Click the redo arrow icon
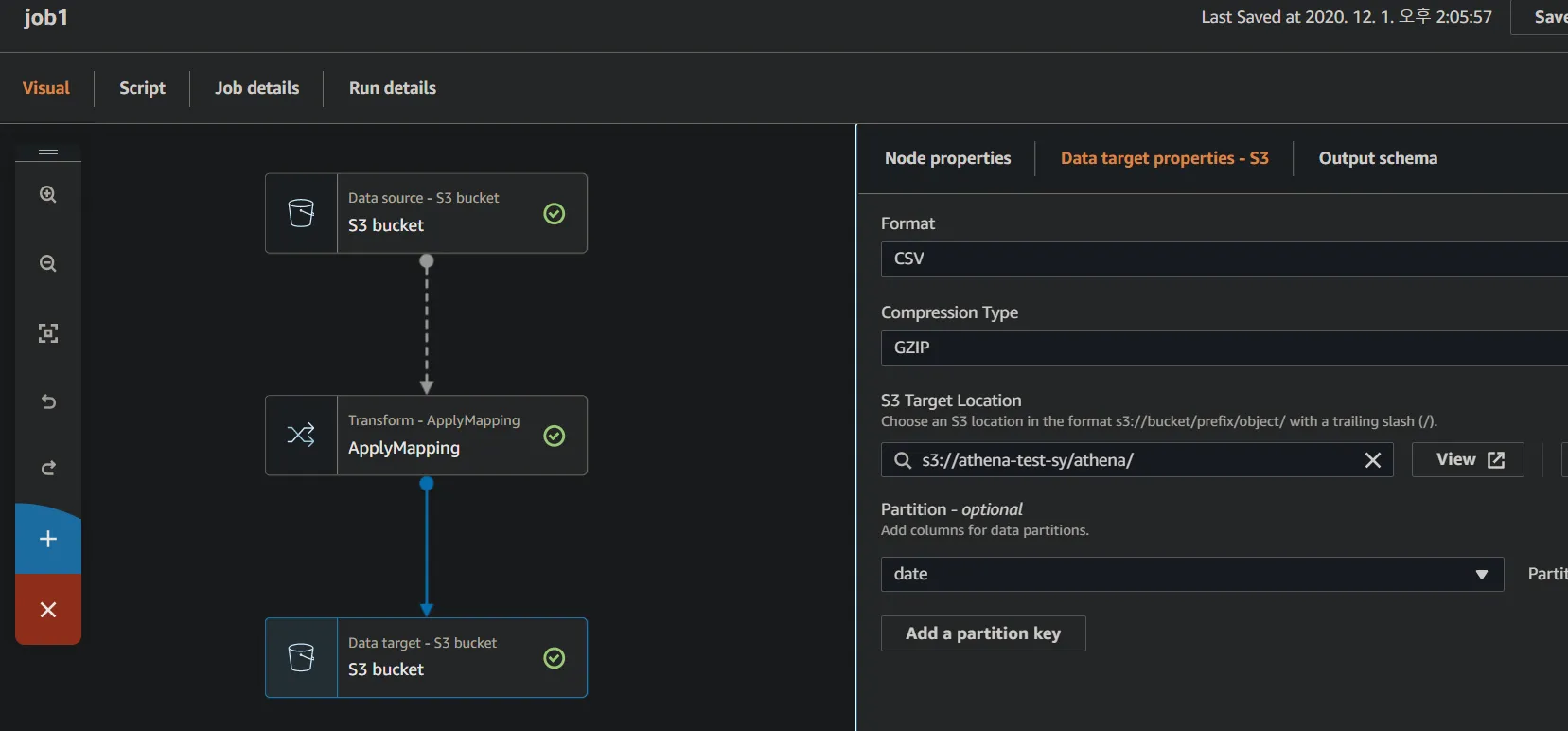 click(x=48, y=469)
